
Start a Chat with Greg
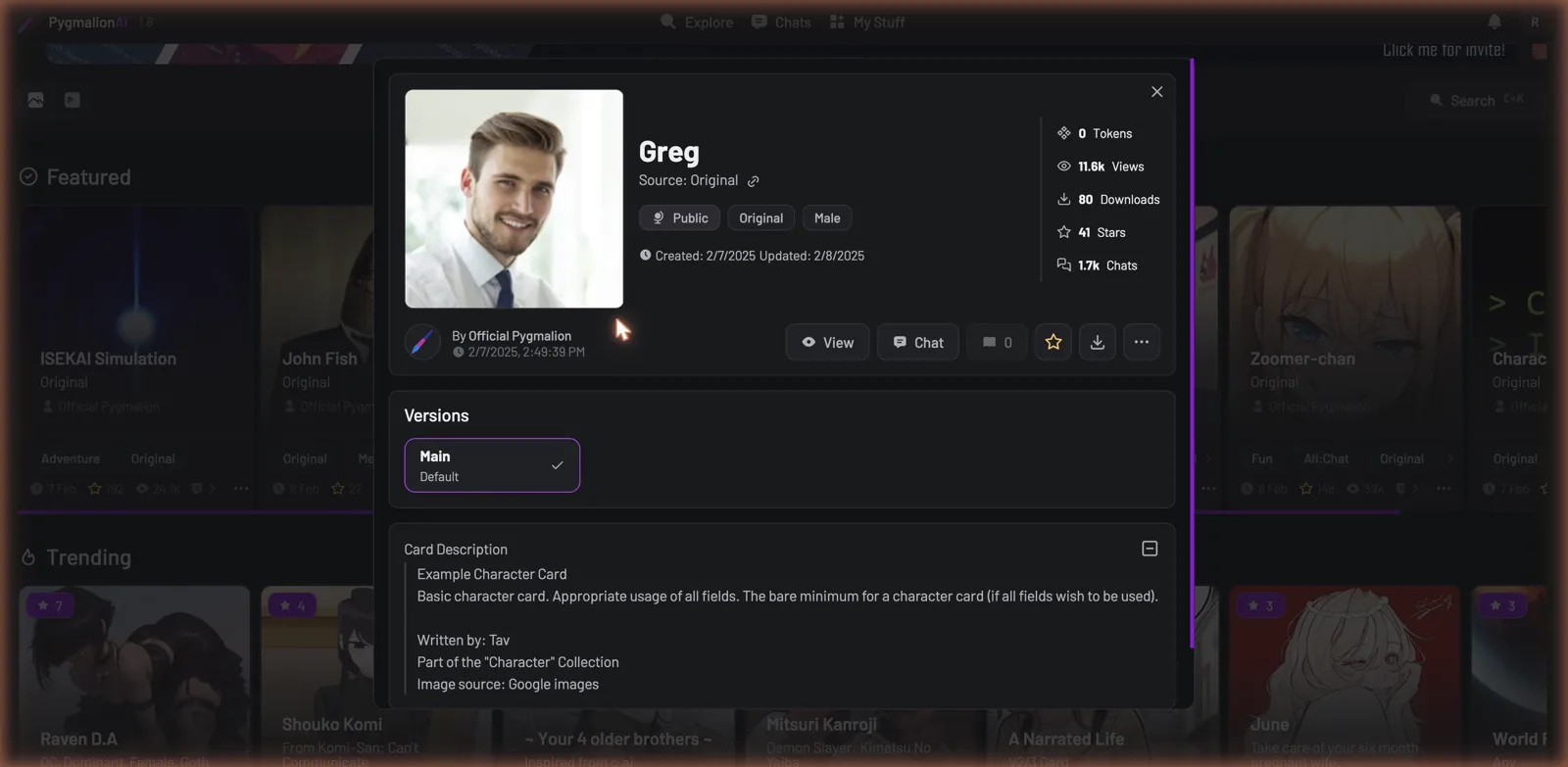(x=918, y=342)
